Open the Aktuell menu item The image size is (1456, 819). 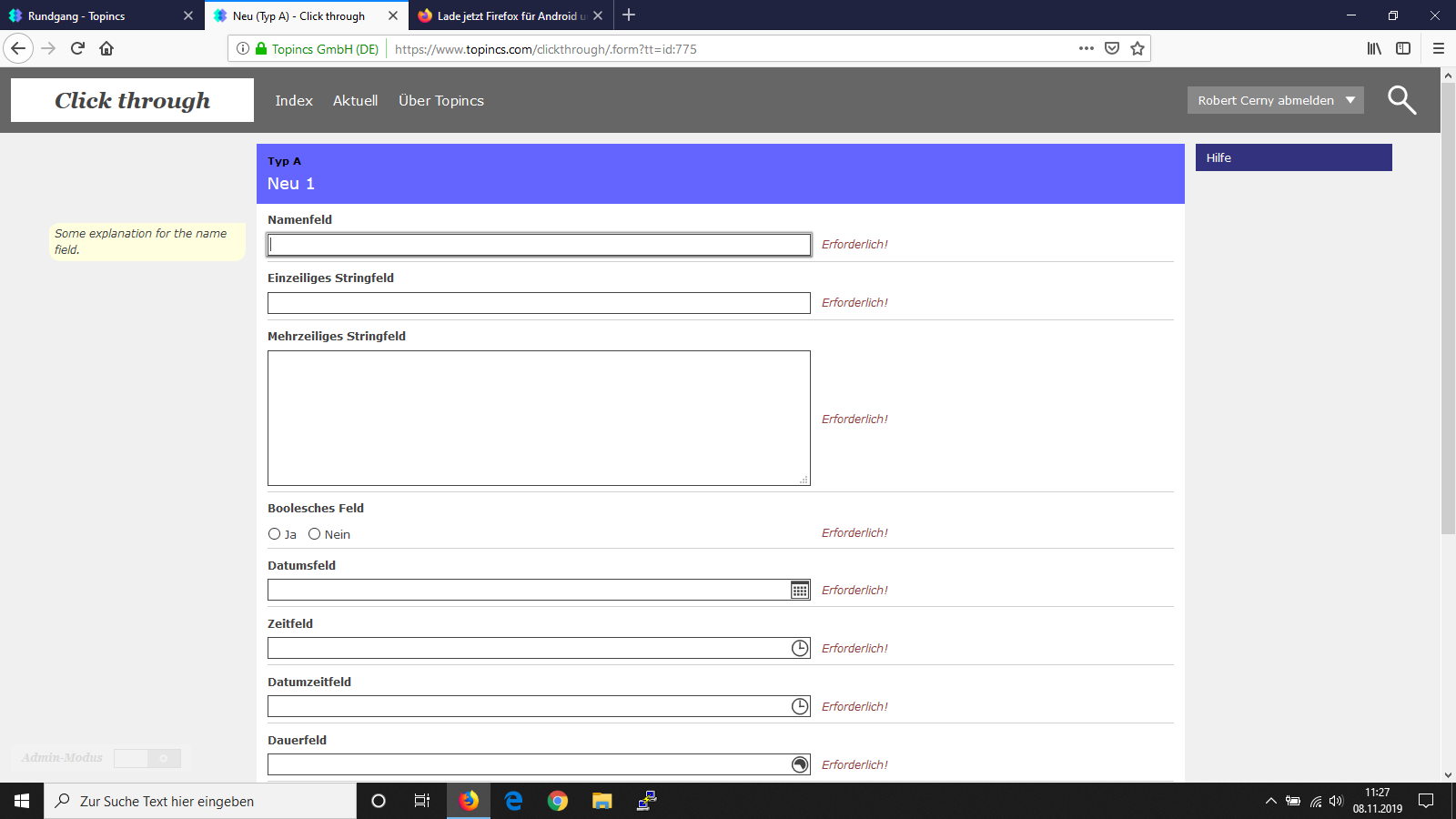click(355, 101)
